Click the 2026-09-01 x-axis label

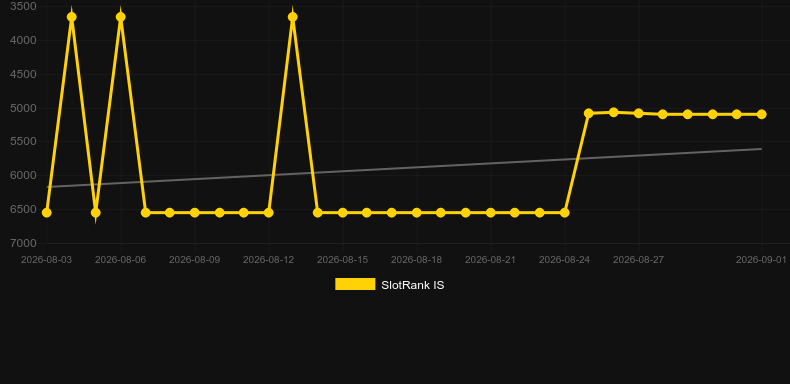[761, 260]
